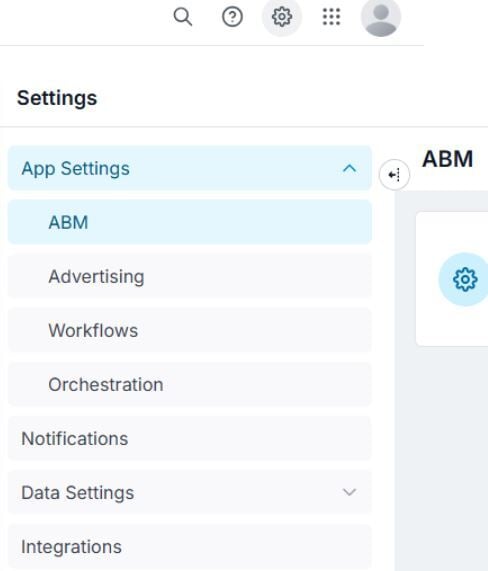Open the Data Settings section
The height and width of the screenshot is (571, 488).
click(190, 492)
